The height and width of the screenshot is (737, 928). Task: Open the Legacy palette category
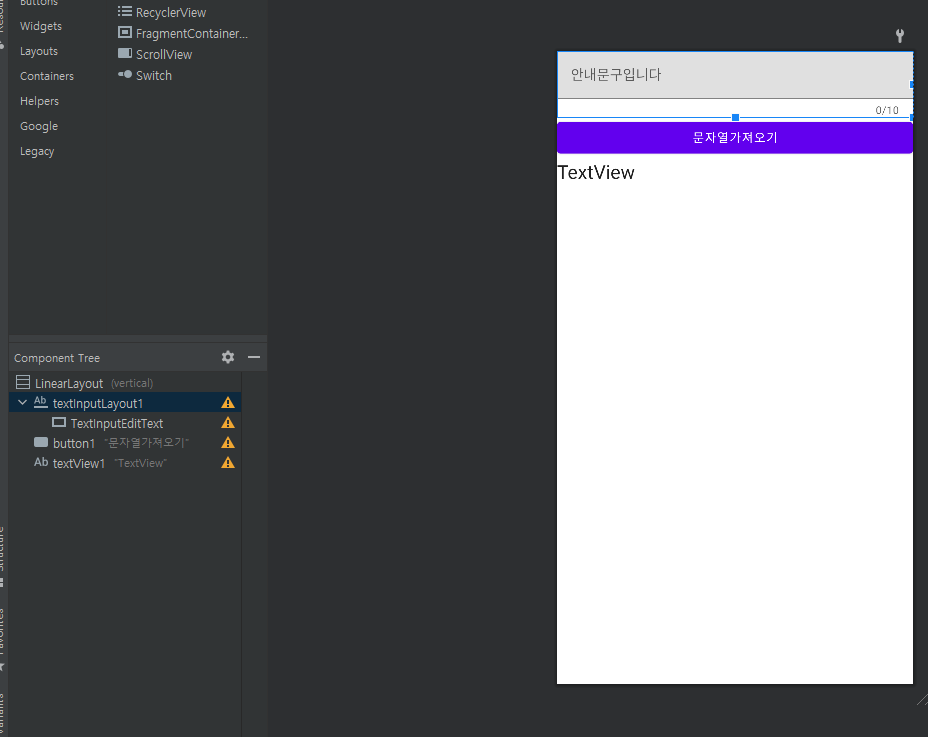tap(37, 151)
